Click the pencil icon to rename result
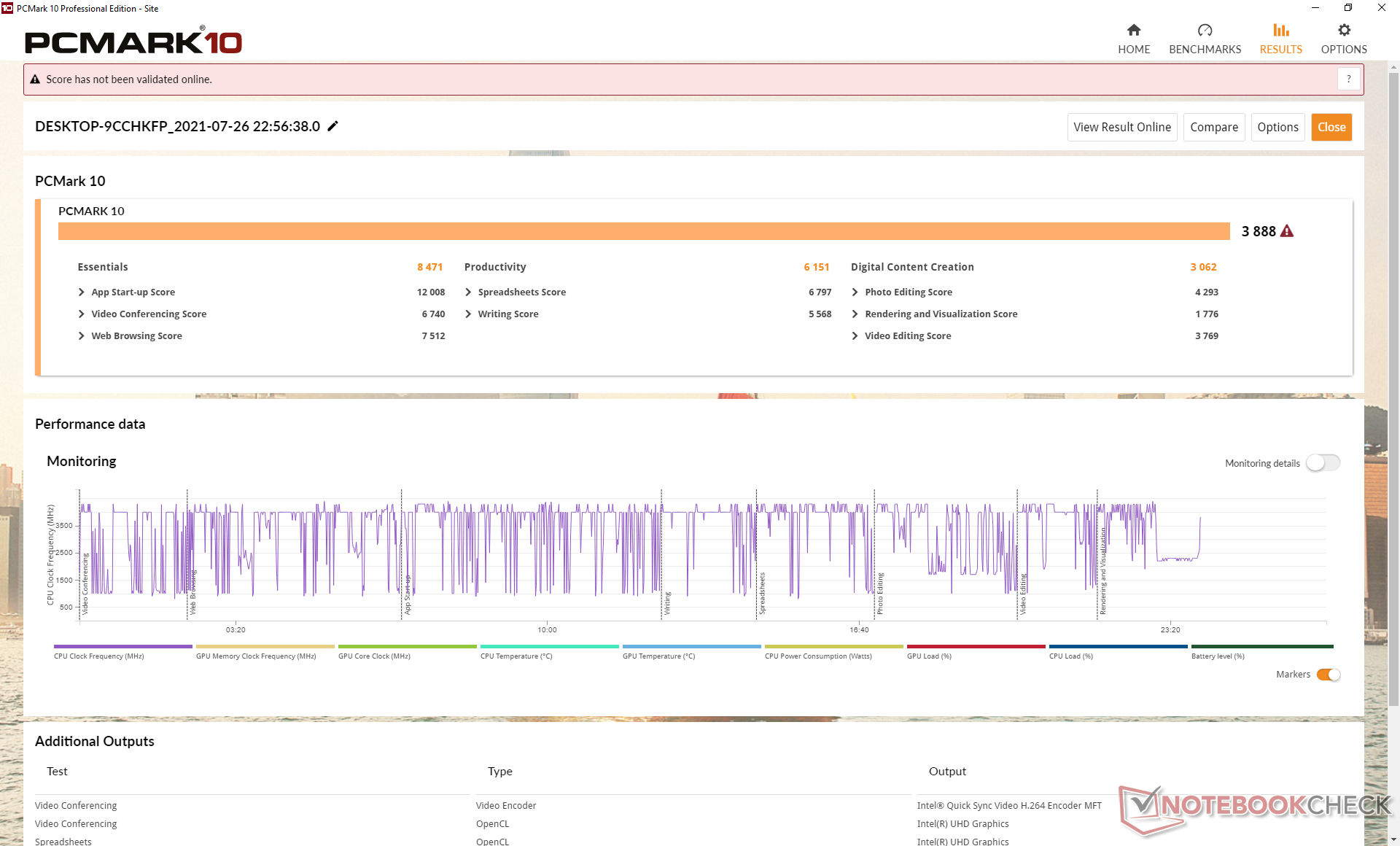This screenshot has height=846, width=1400. pos(333,126)
